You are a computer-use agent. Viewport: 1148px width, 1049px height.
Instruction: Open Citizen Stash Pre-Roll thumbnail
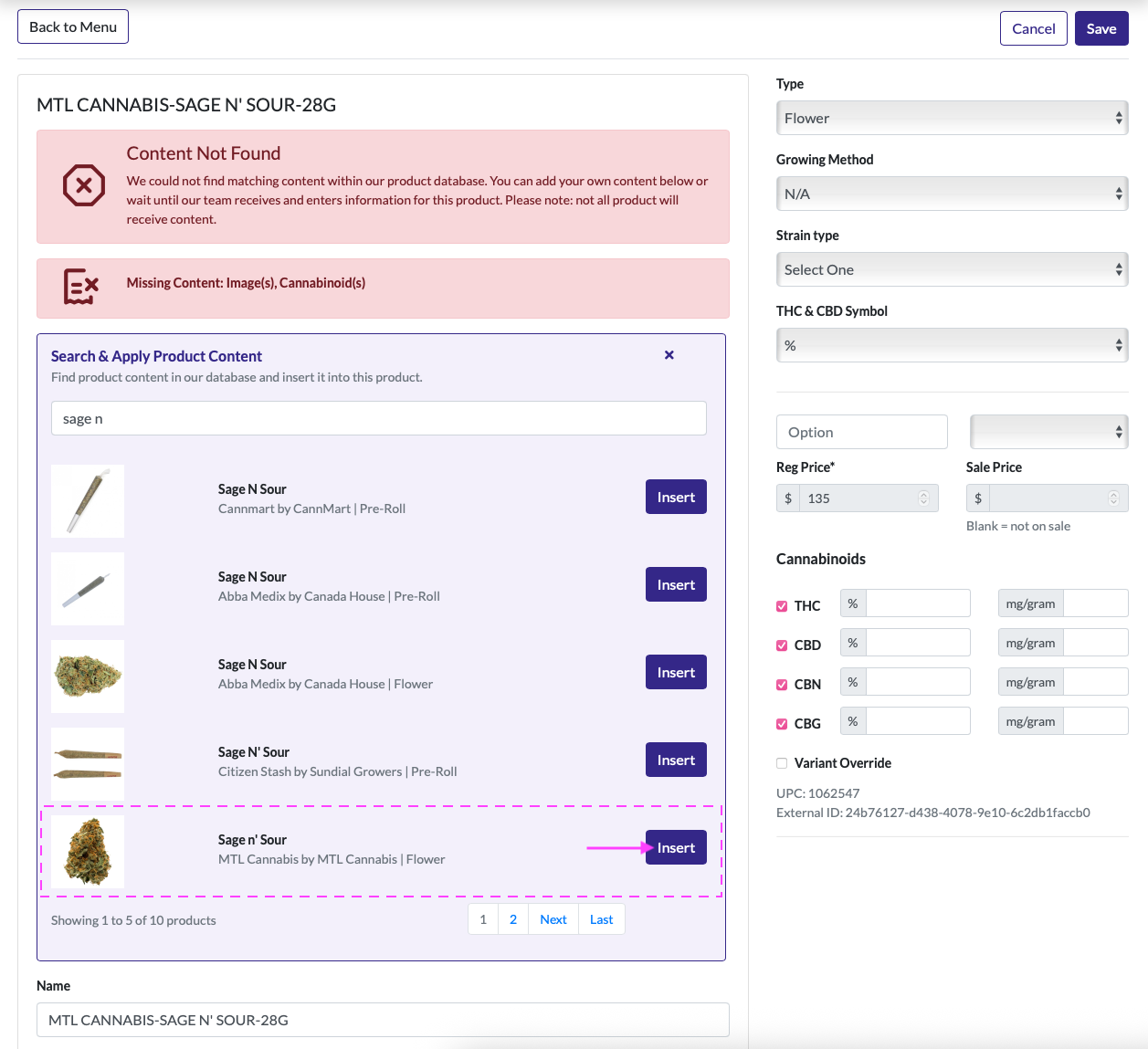(x=88, y=764)
